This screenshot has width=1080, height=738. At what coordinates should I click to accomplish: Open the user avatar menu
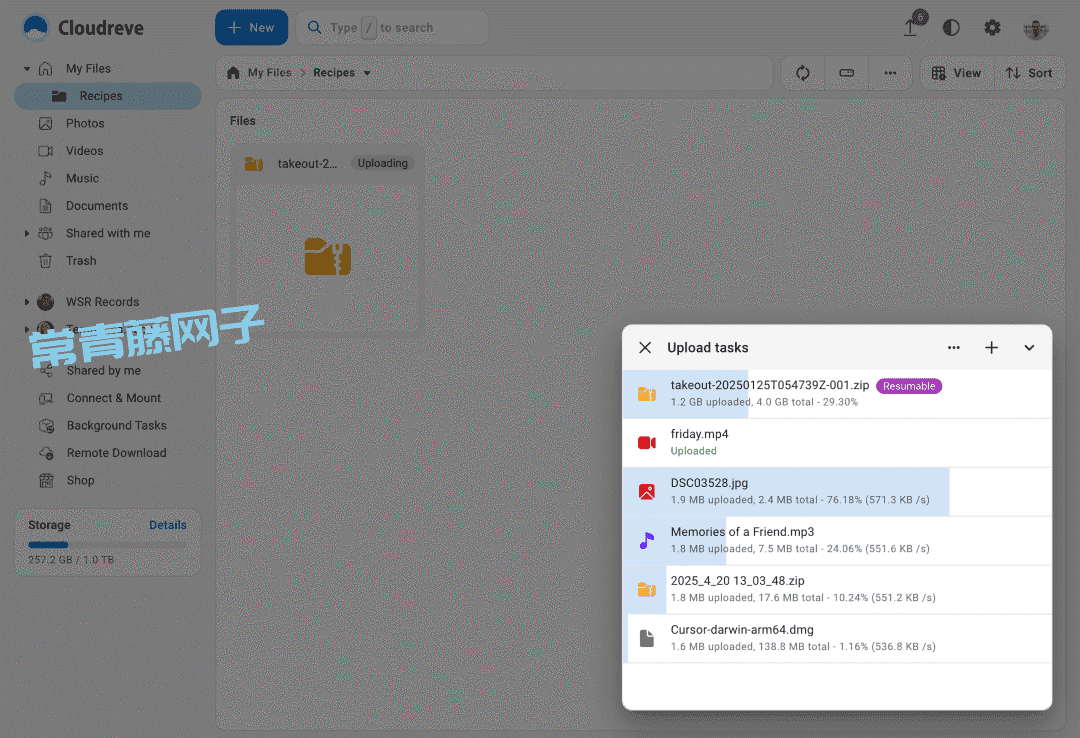1035,28
